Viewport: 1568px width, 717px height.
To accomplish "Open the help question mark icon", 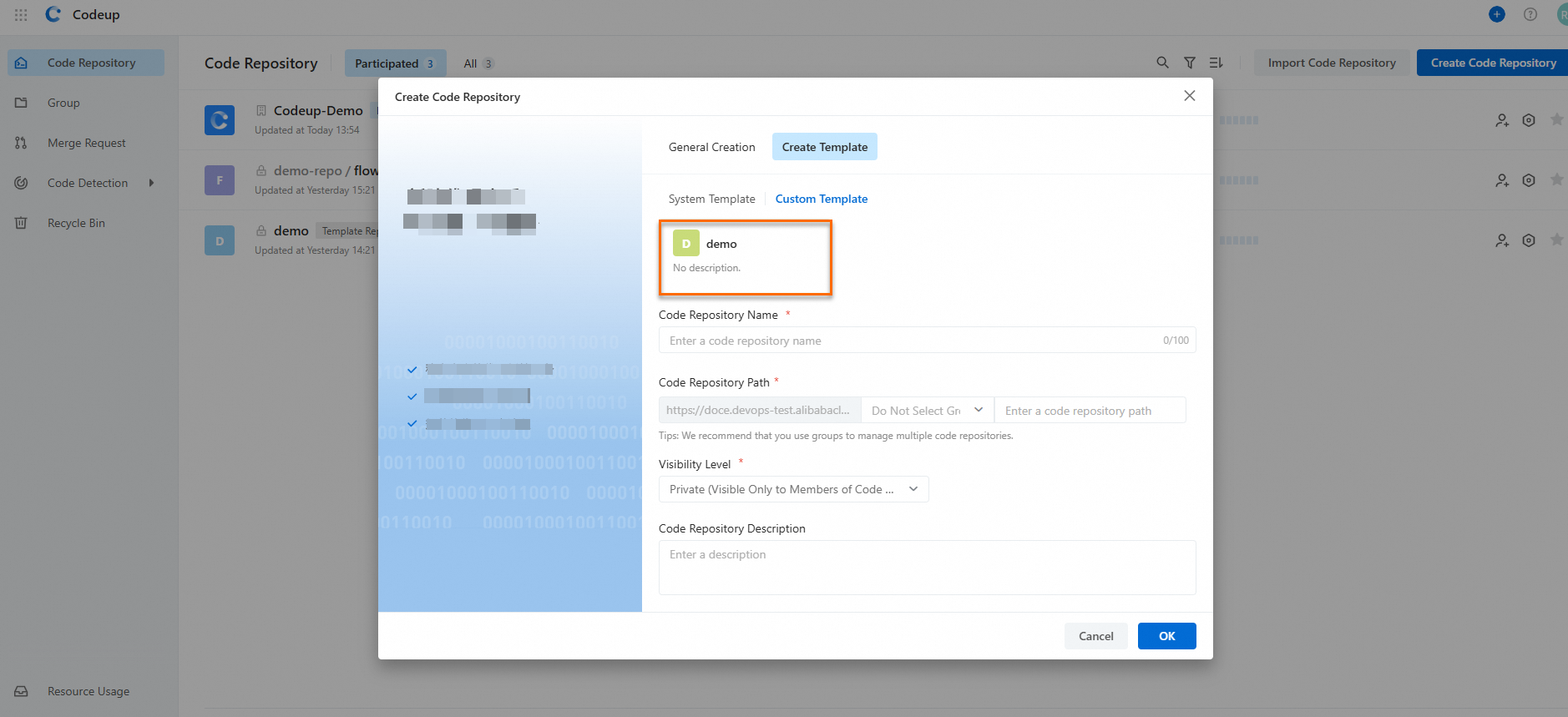I will click(x=1530, y=14).
